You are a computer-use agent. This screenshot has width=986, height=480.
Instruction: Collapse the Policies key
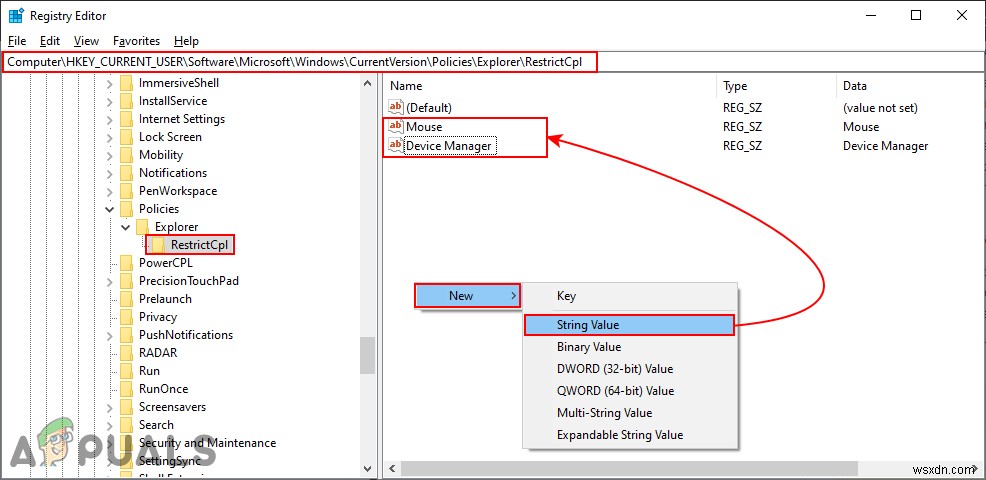click(109, 209)
